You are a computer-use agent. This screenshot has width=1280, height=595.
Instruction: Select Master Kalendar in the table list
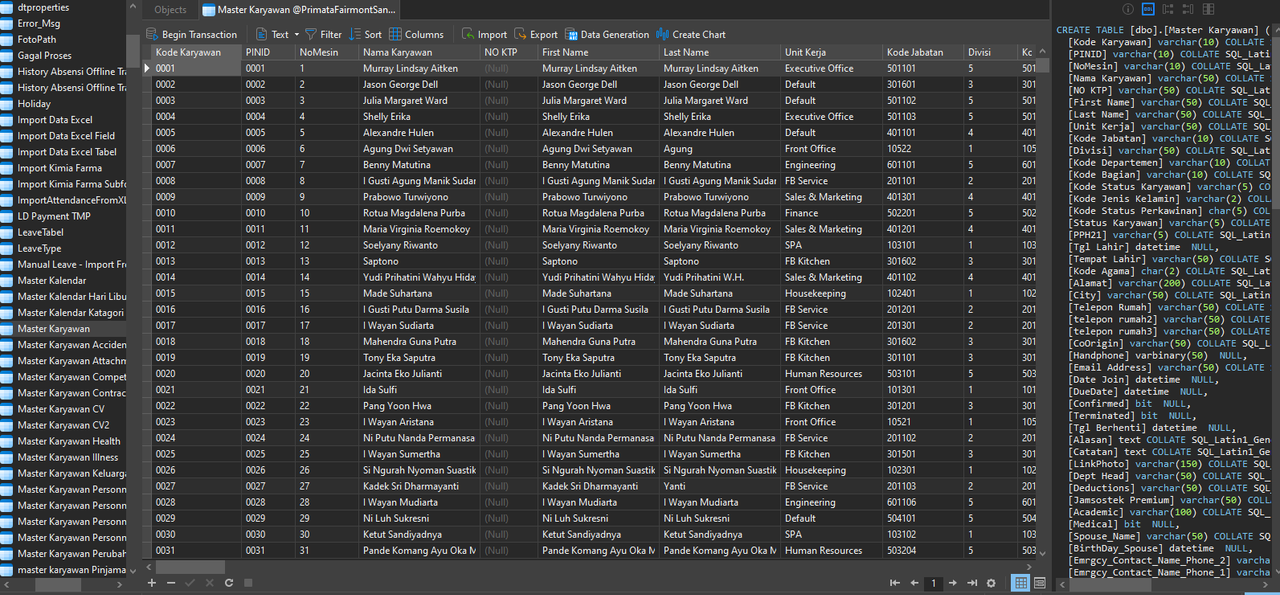tap(52, 281)
